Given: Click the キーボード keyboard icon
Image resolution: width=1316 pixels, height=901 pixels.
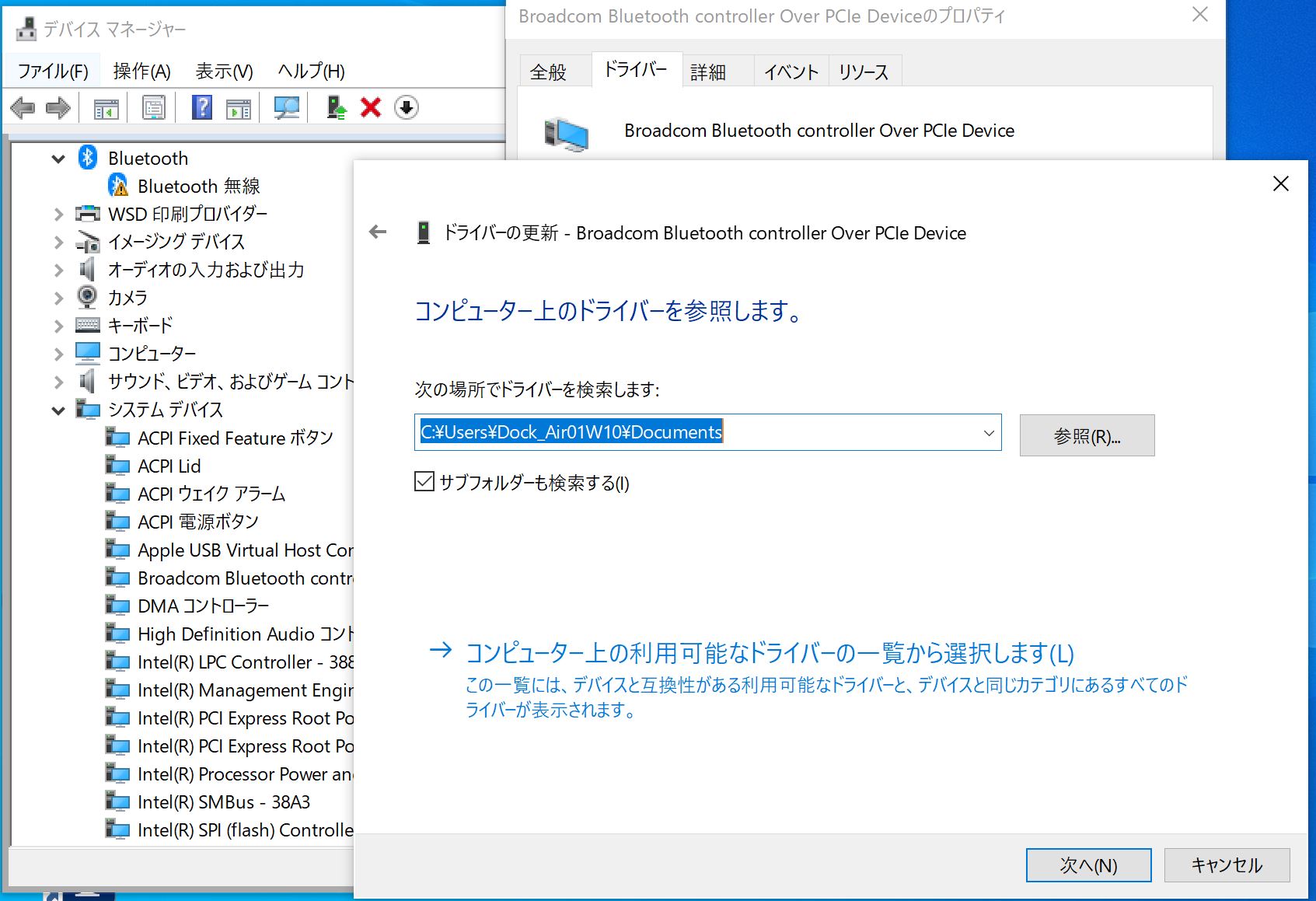Looking at the screenshot, I should (88, 325).
